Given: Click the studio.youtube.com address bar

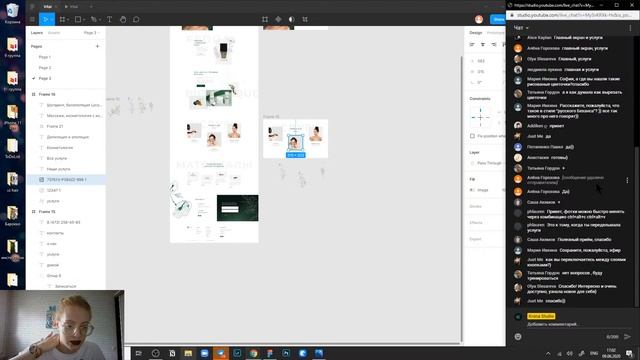Looking at the screenshot, I should coord(573,15).
